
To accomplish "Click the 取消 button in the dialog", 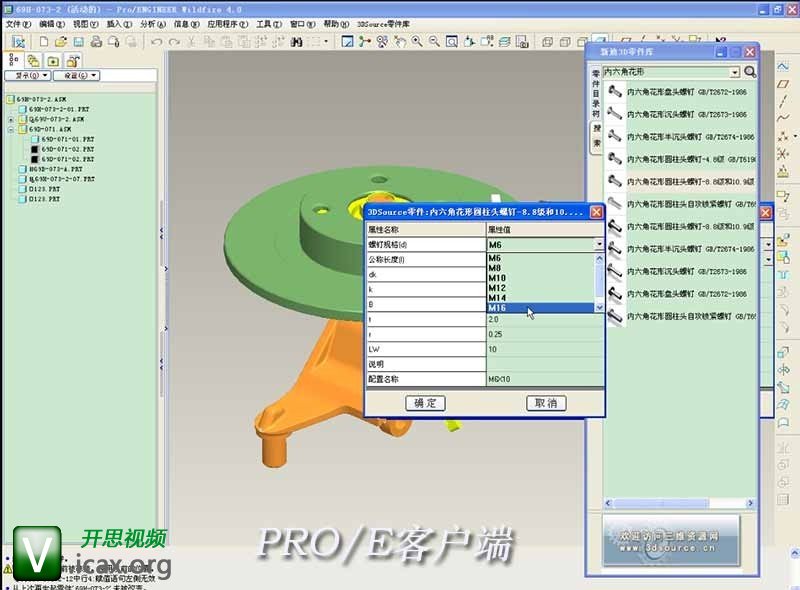I will pos(546,403).
